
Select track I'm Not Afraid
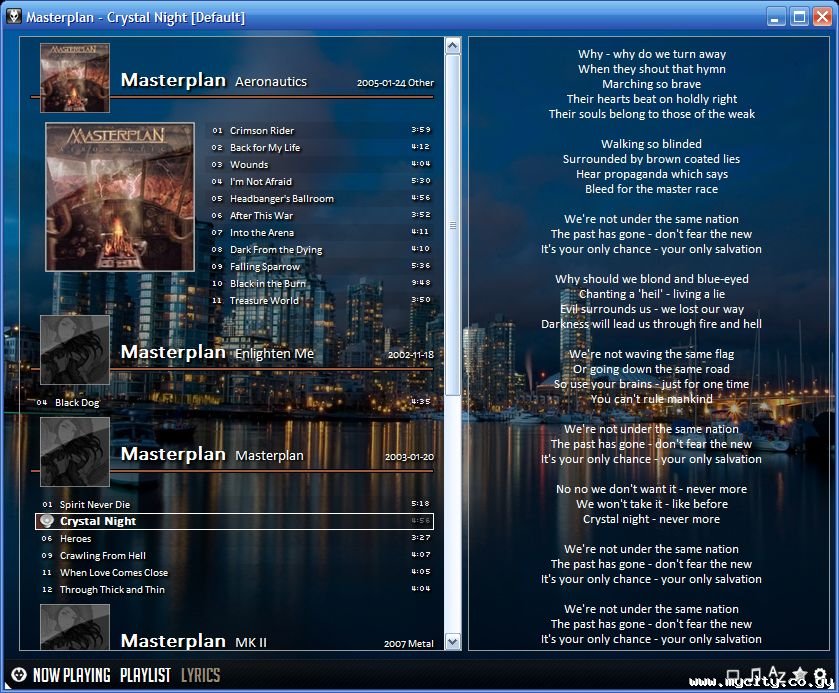click(x=321, y=181)
